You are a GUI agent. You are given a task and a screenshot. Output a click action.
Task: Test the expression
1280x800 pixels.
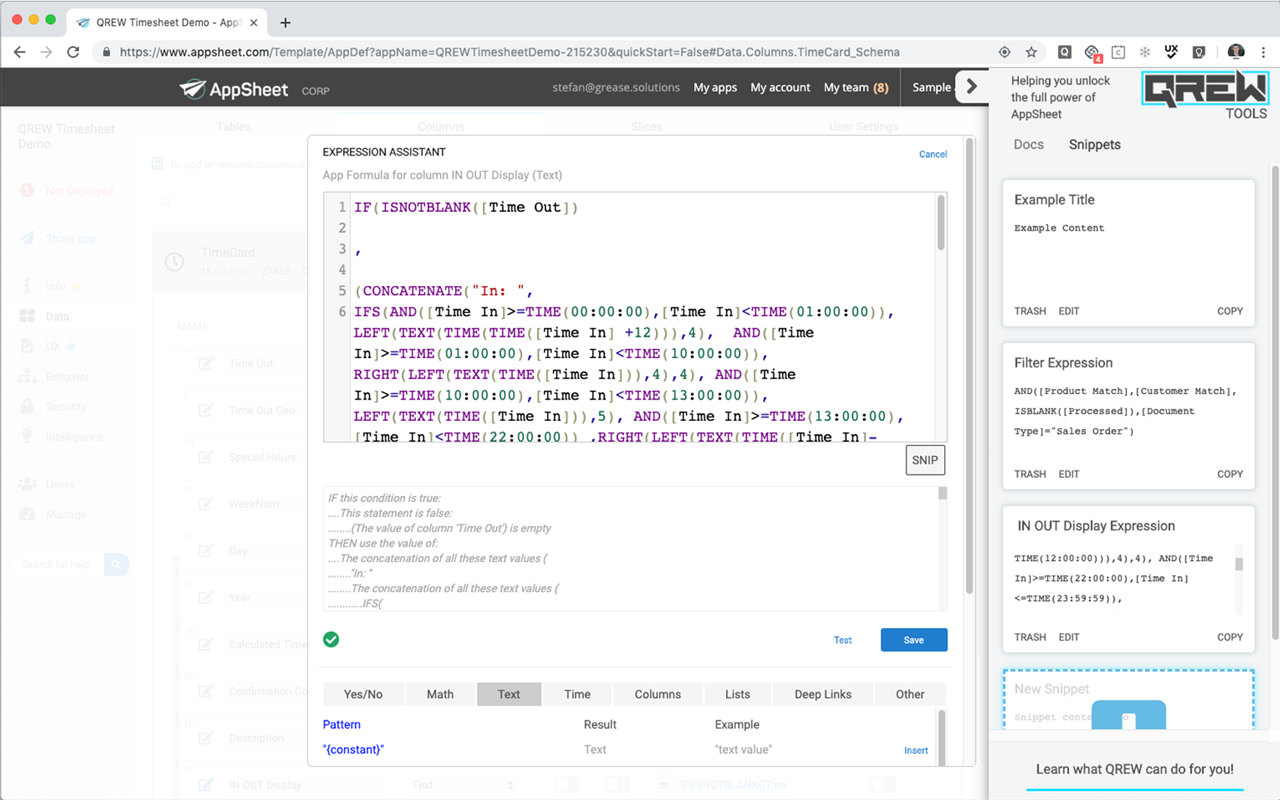point(842,639)
